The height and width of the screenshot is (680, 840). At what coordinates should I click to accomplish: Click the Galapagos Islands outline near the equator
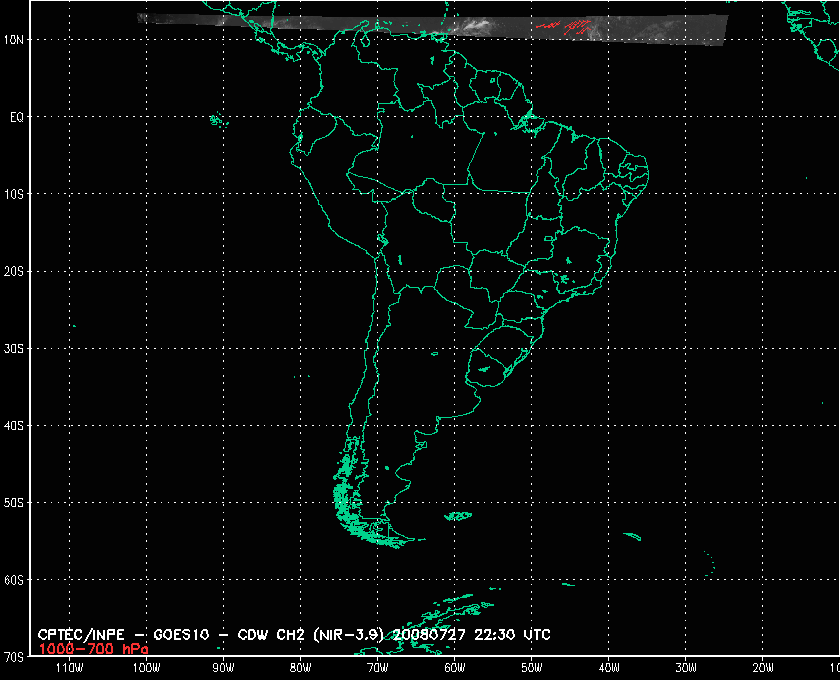click(x=215, y=121)
